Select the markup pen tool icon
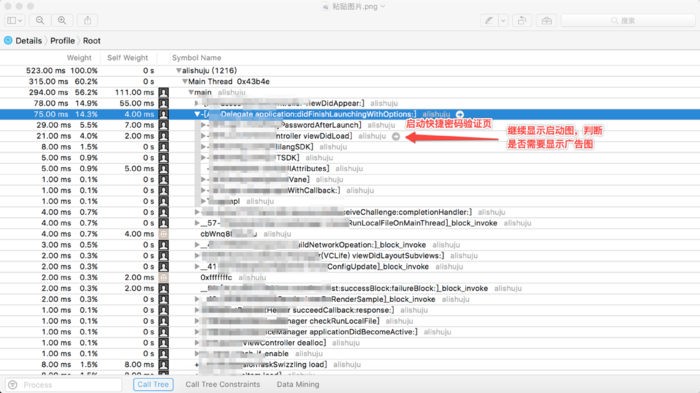This screenshot has height=393, width=700. (489, 21)
